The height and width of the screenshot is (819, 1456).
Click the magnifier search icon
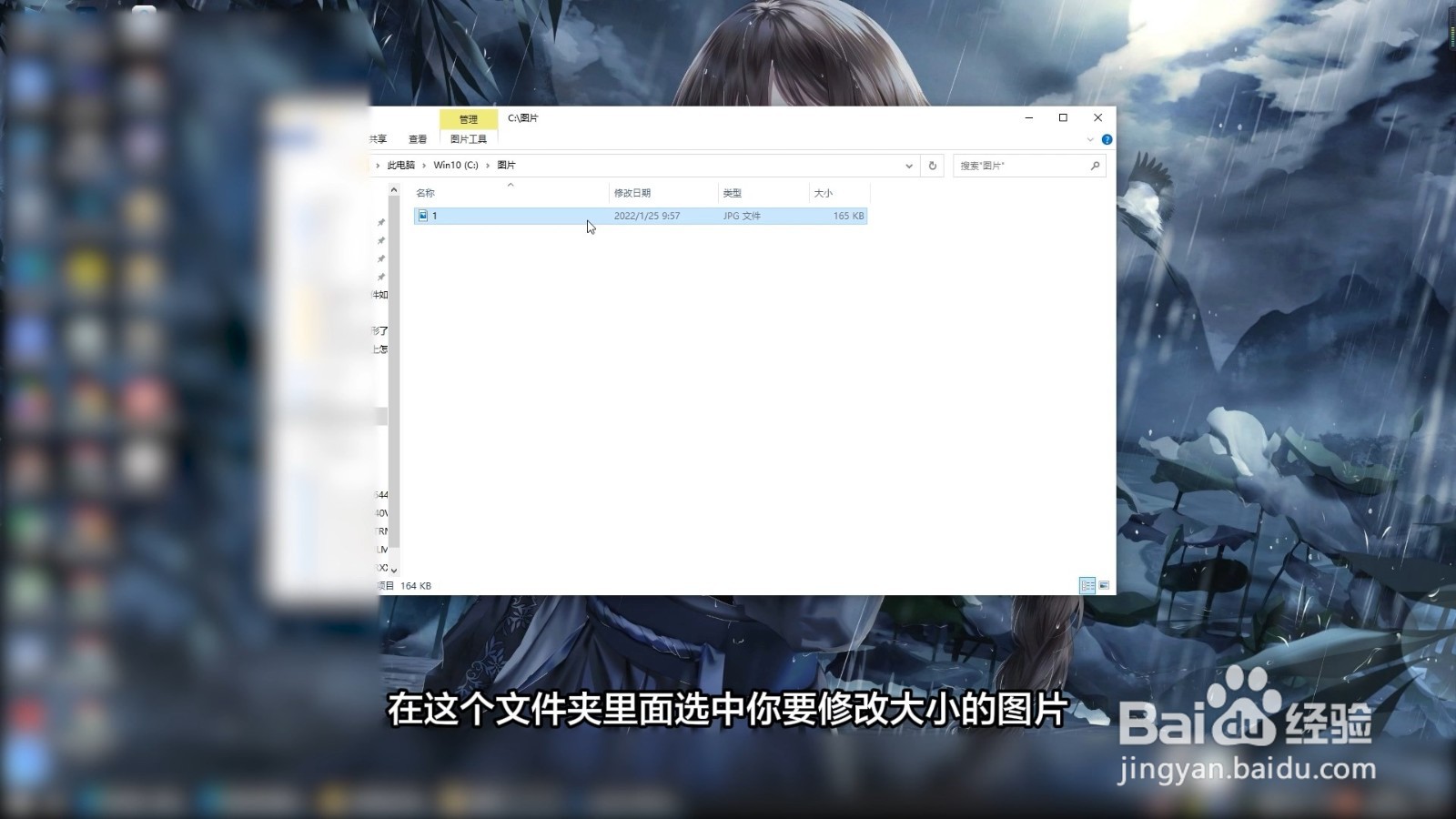pos(1095,166)
